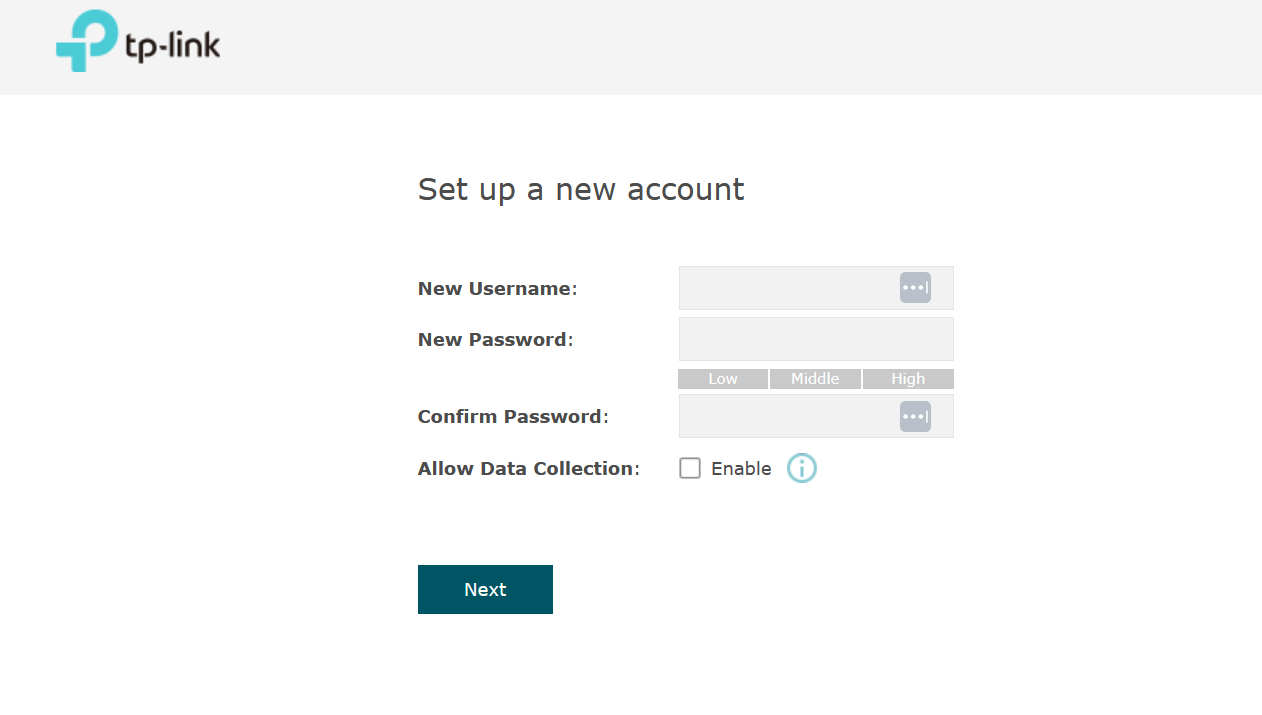Click the Confirm Password label
1262x715 pixels.
(x=512, y=417)
